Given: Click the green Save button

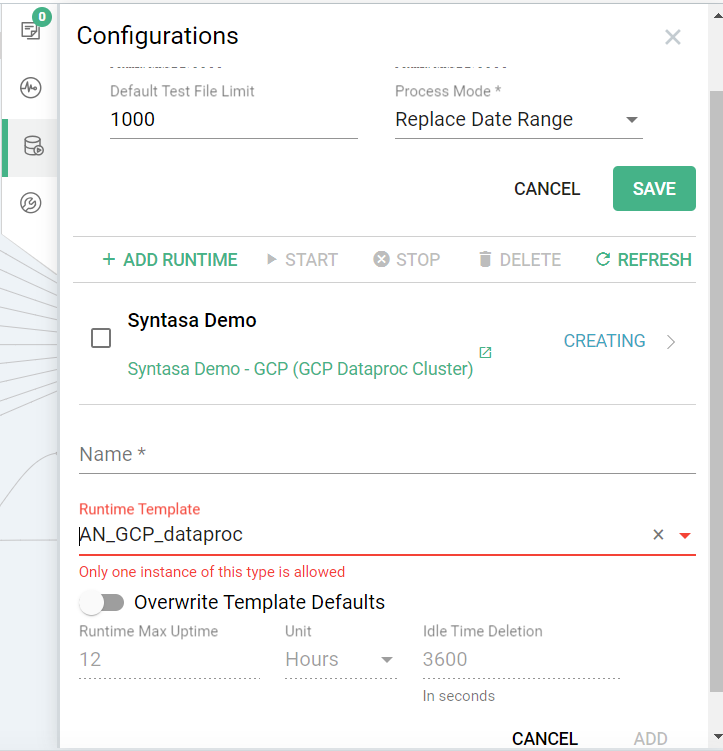Looking at the screenshot, I should [654, 189].
